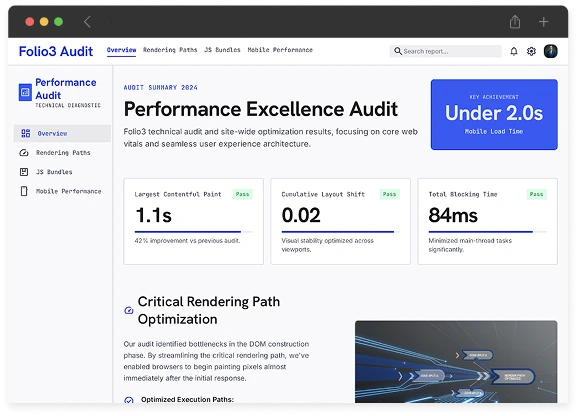This screenshot has width=579, height=416.
Task: Open the Rendering Paths top tab
Action: pyautogui.click(x=170, y=50)
